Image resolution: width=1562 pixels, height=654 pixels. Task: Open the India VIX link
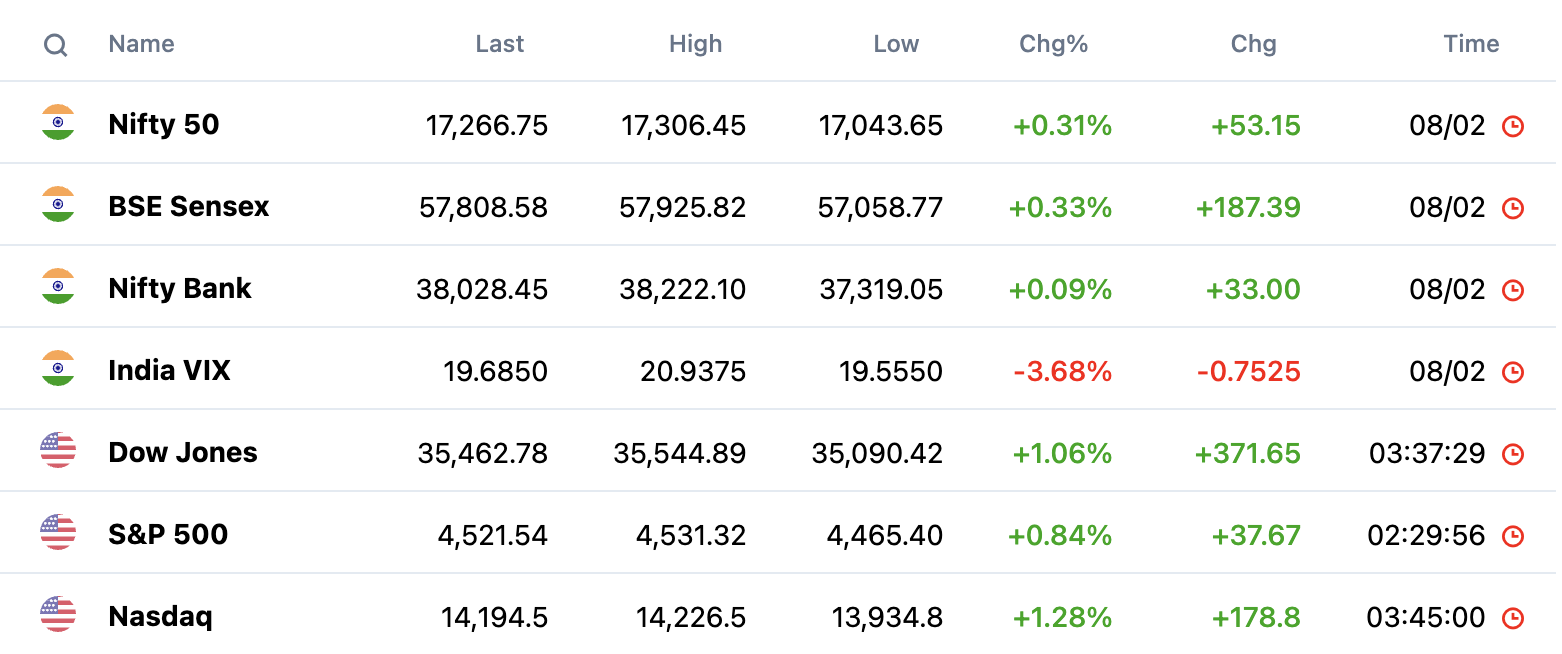click(169, 371)
